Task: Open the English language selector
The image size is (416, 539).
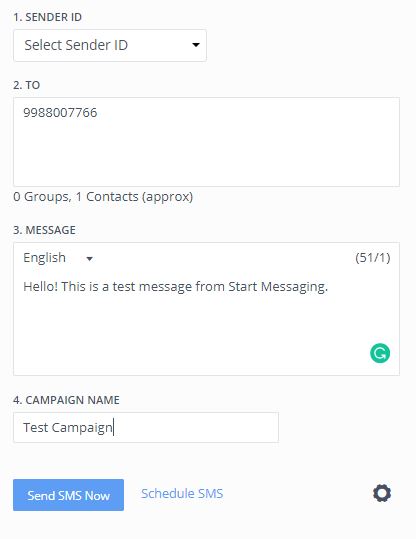Action: tap(58, 258)
